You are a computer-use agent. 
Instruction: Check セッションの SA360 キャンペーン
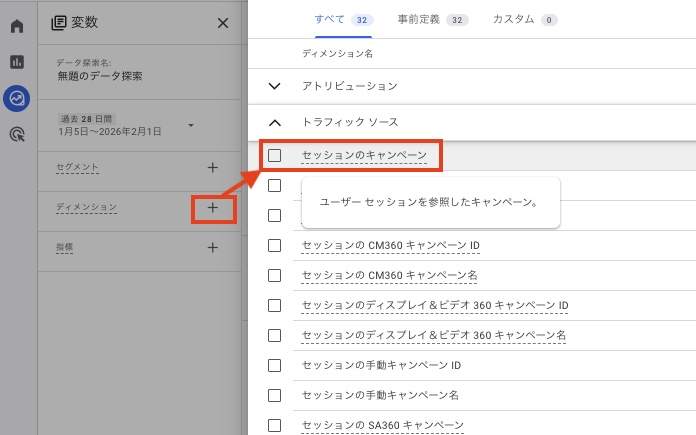coord(274,425)
